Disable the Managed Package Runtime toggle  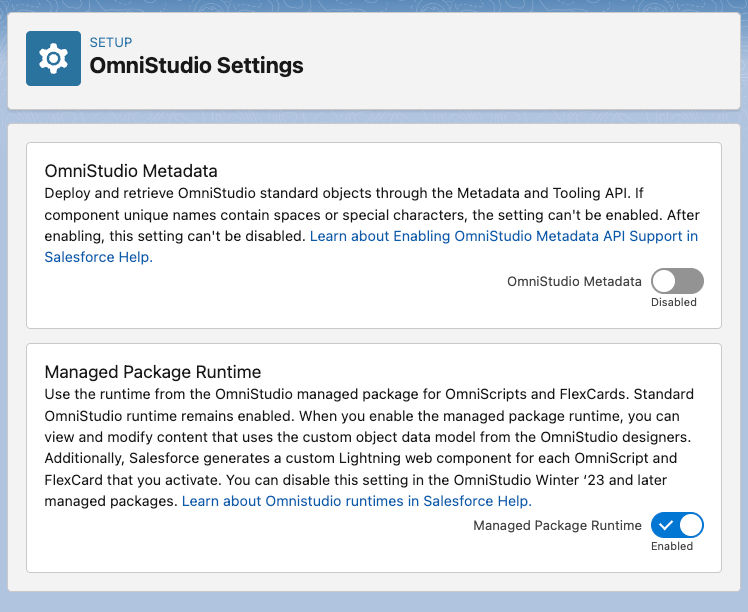tap(677, 525)
